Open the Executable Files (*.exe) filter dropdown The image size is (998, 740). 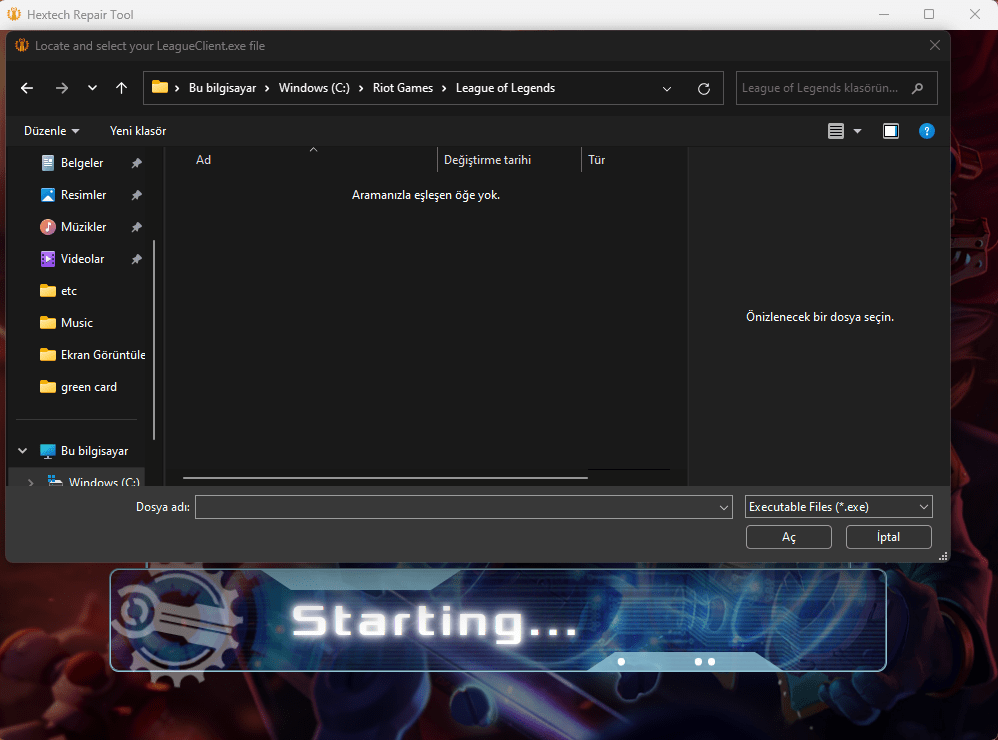point(838,507)
